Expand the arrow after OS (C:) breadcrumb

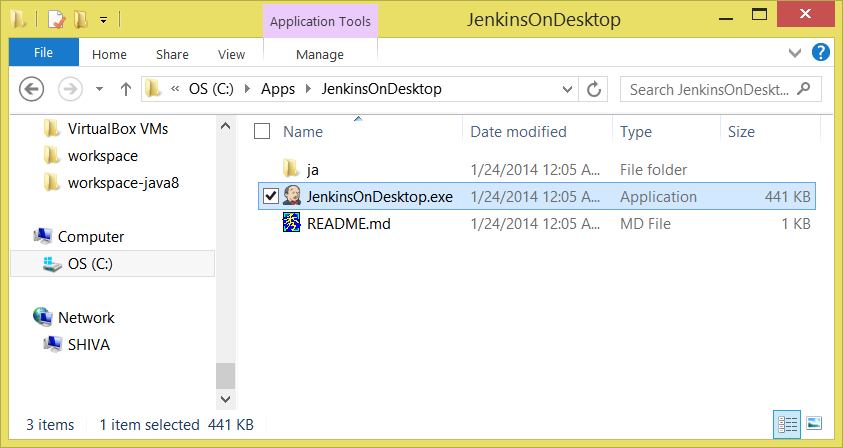(247, 89)
